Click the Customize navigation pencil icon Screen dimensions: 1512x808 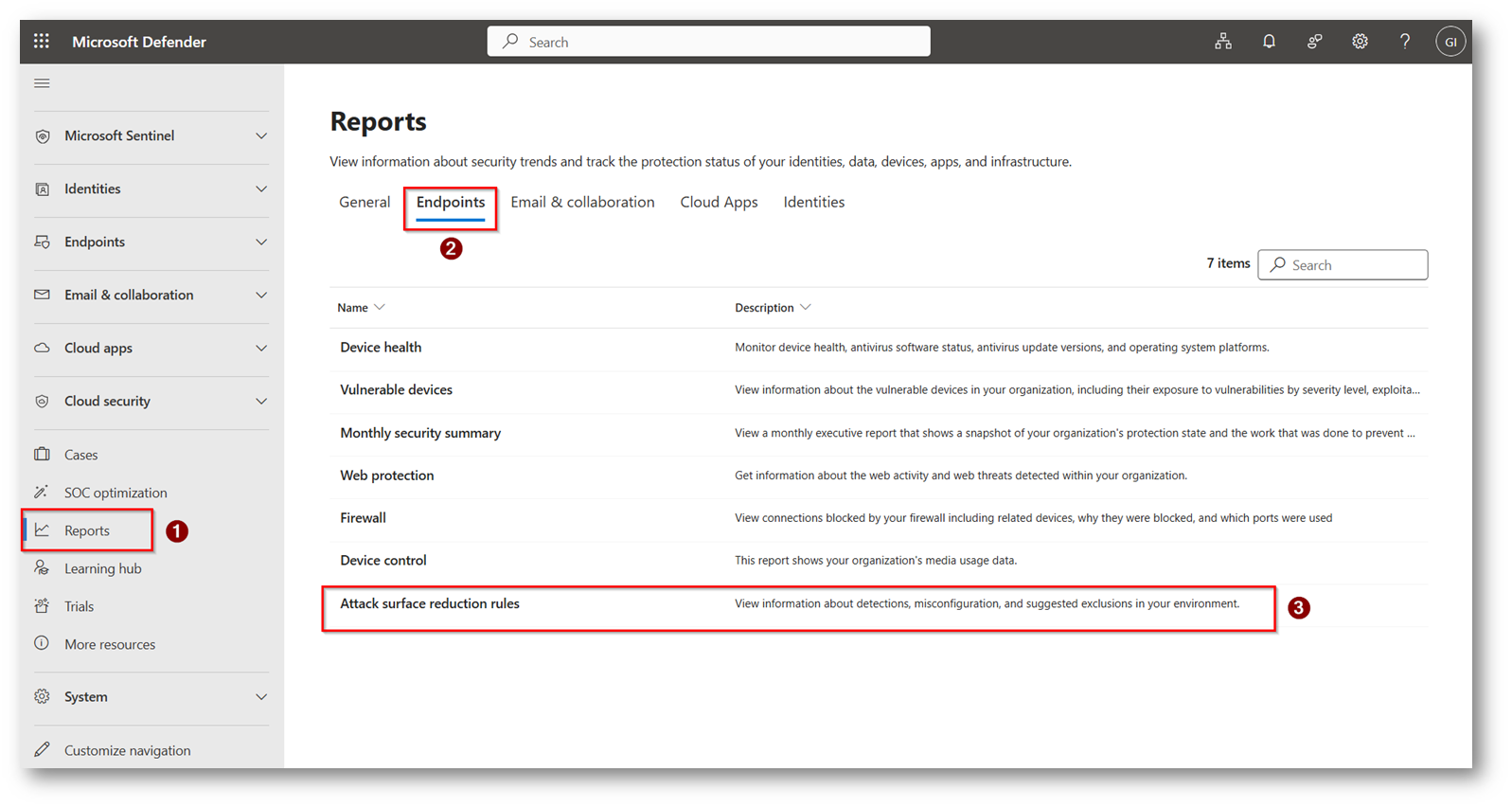click(42, 750)
